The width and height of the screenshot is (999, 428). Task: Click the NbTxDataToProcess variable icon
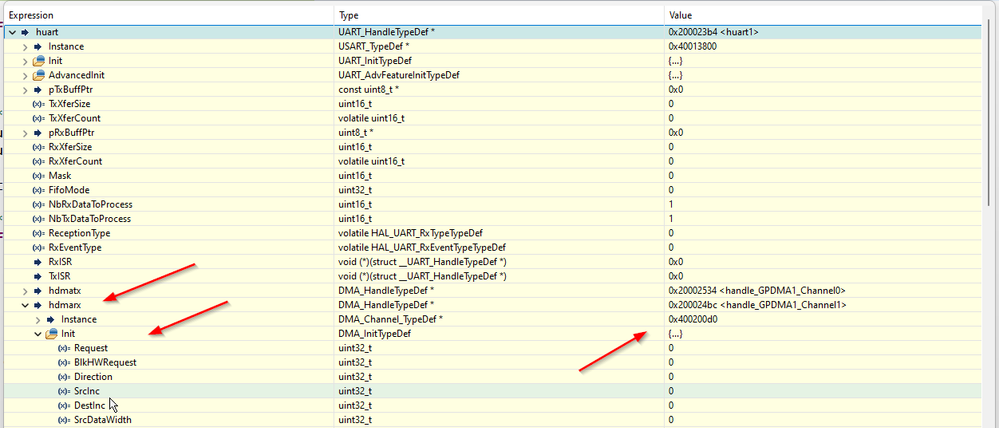tap(38, 219)
